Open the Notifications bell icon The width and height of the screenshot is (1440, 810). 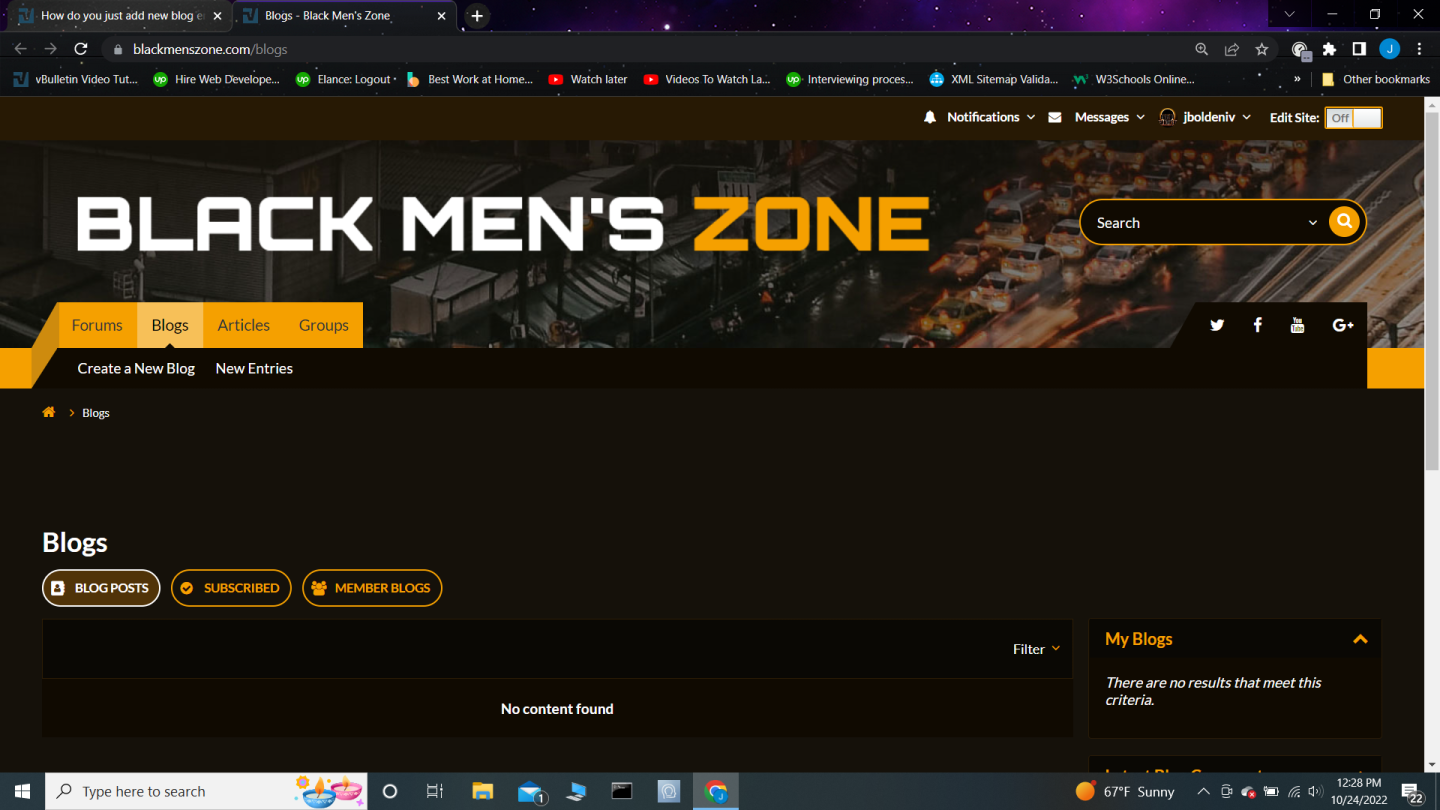(x=930, y=117)
